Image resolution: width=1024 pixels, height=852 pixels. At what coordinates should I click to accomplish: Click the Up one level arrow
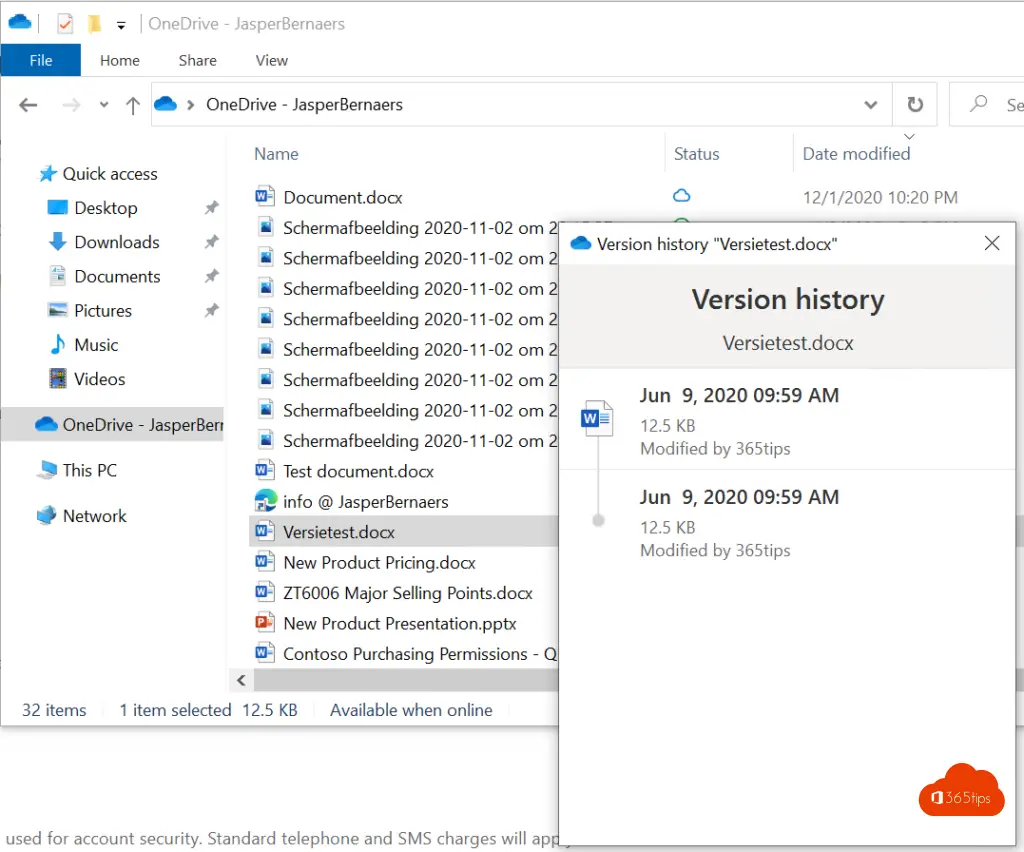point(132,105)
